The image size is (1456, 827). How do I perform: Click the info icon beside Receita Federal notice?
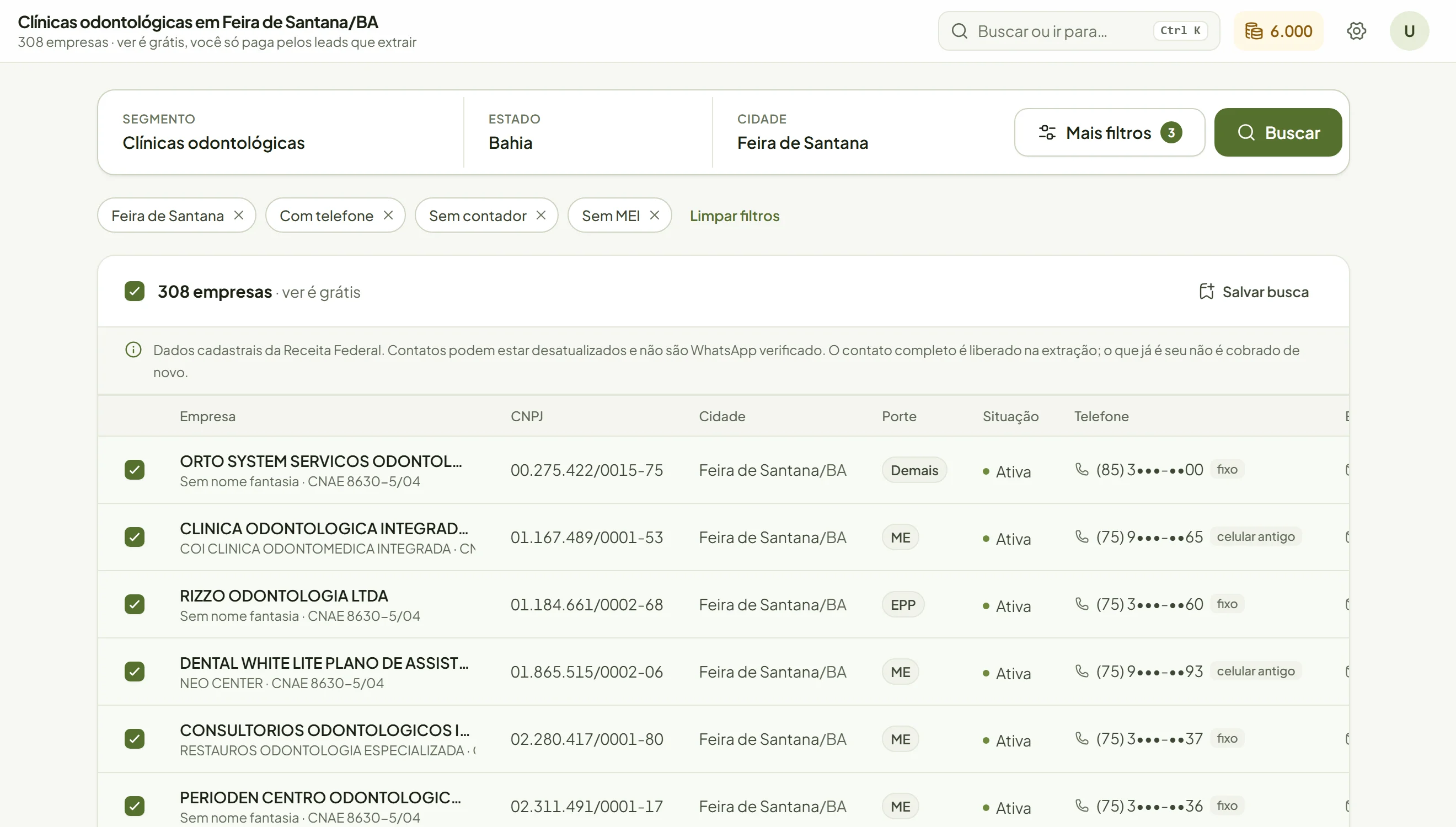pyautogui.click(x=133, y=350)
